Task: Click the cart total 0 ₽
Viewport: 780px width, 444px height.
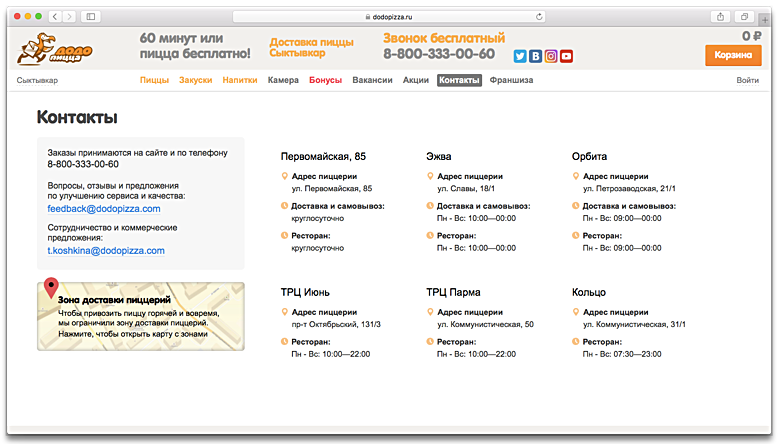Action: pyautogui.click(x=751, y=36)
